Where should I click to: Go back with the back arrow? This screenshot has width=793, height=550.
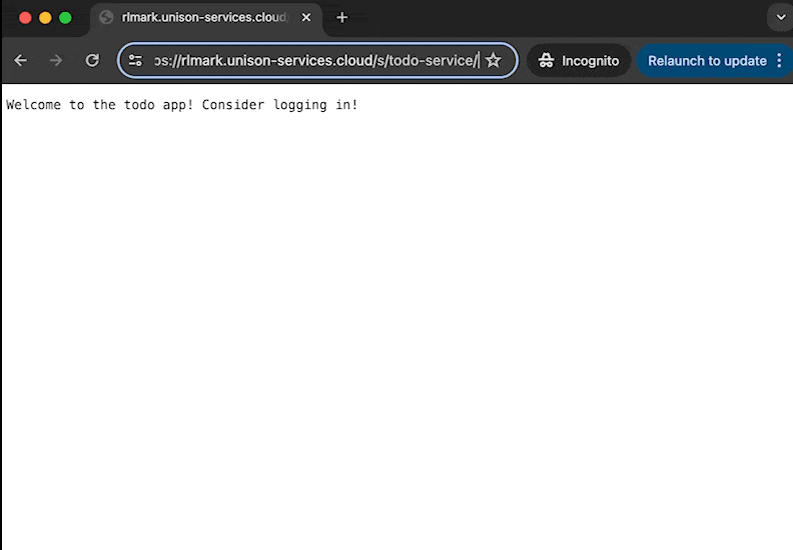click(x=21, y=61)
